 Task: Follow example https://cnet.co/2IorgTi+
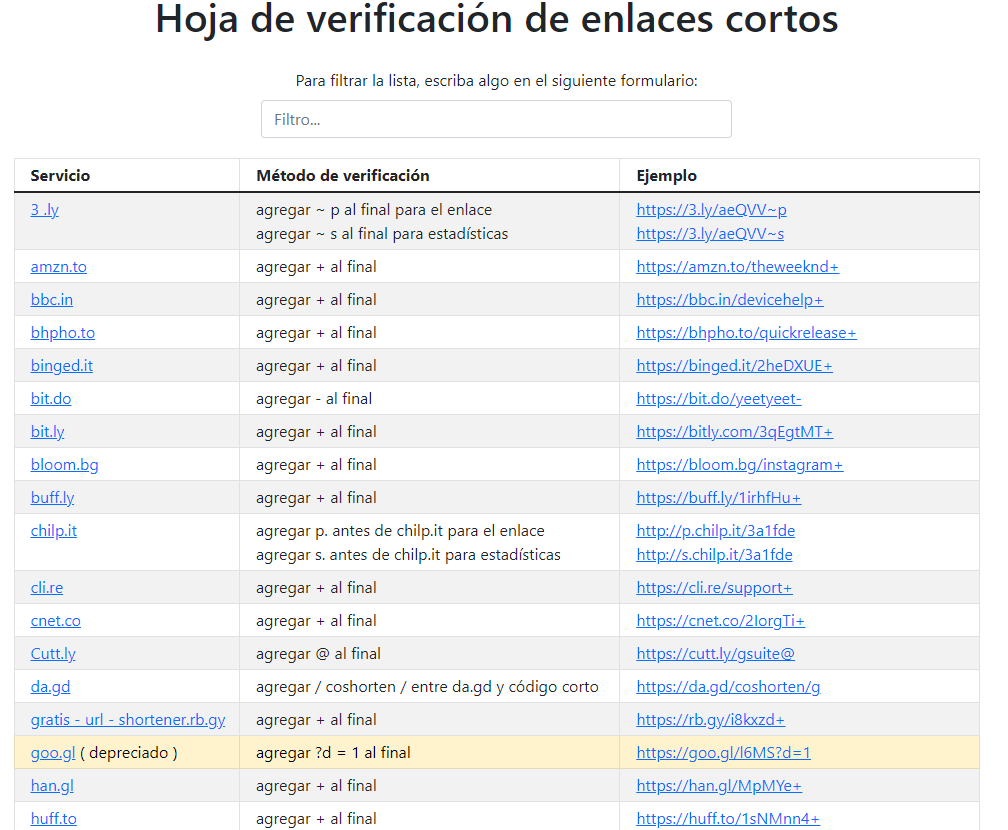click(x=721, y=620)
